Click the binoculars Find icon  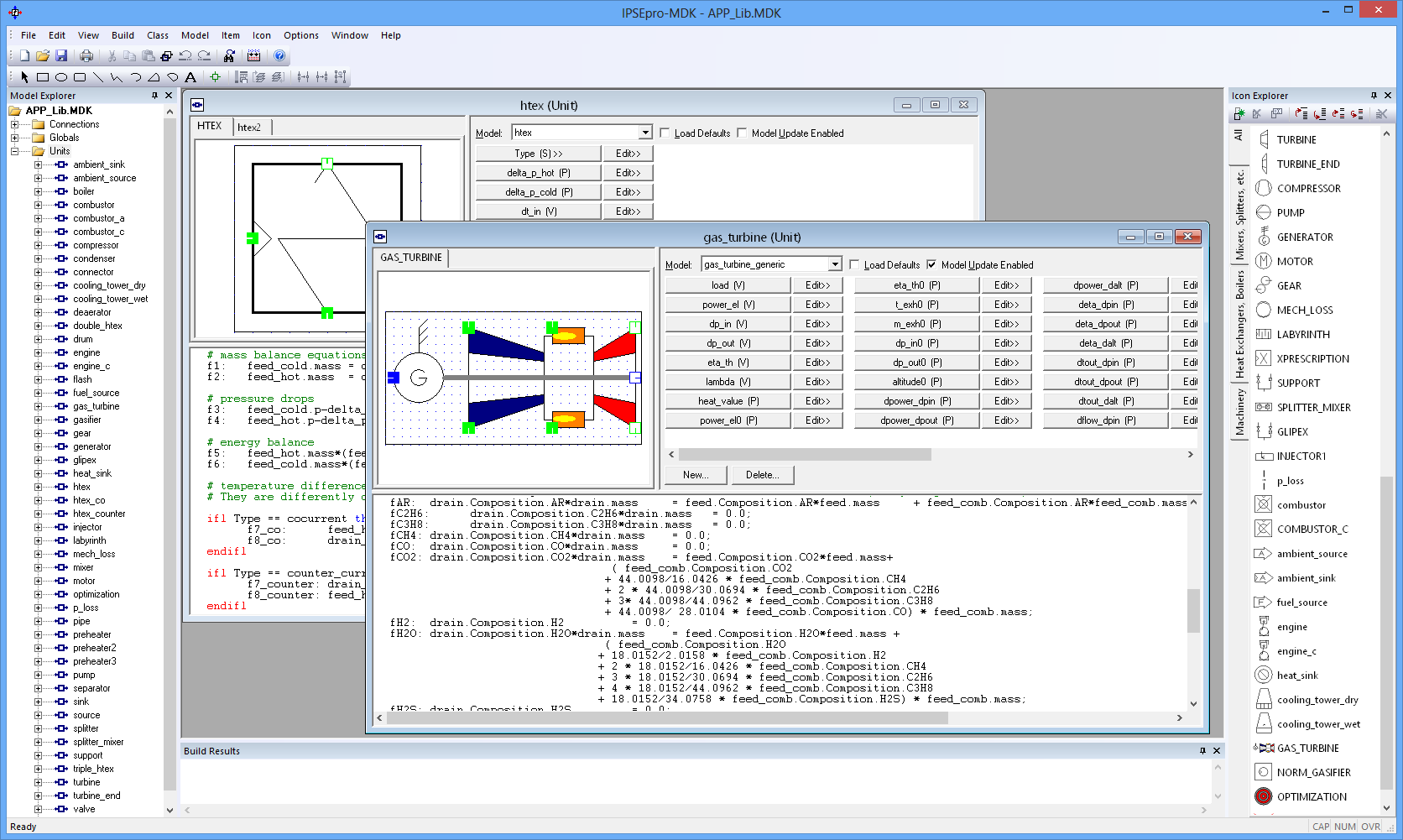point(229,56)
